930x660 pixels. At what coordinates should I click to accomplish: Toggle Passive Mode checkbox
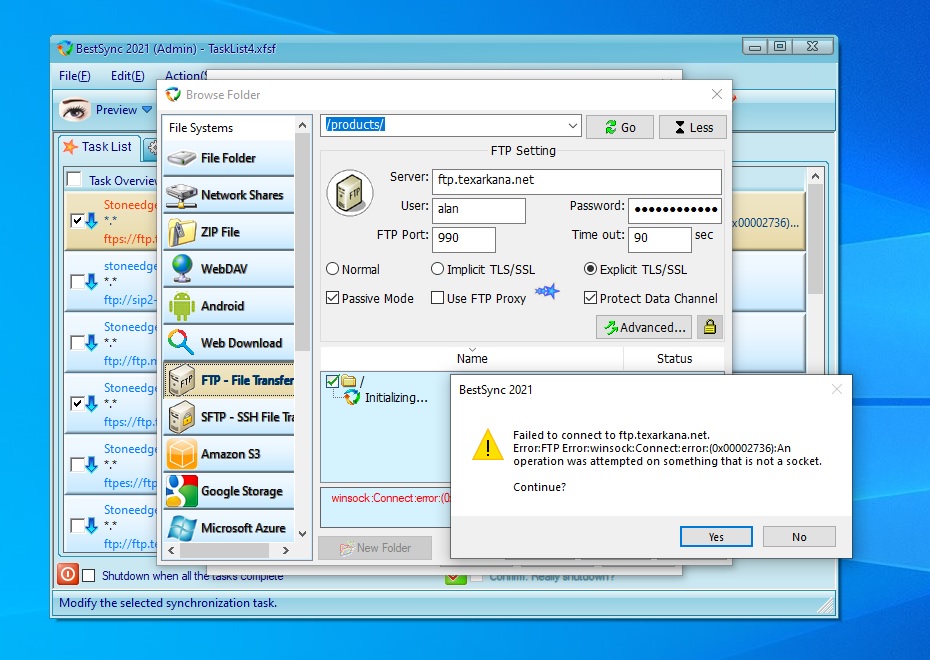[x=333, y=298]
